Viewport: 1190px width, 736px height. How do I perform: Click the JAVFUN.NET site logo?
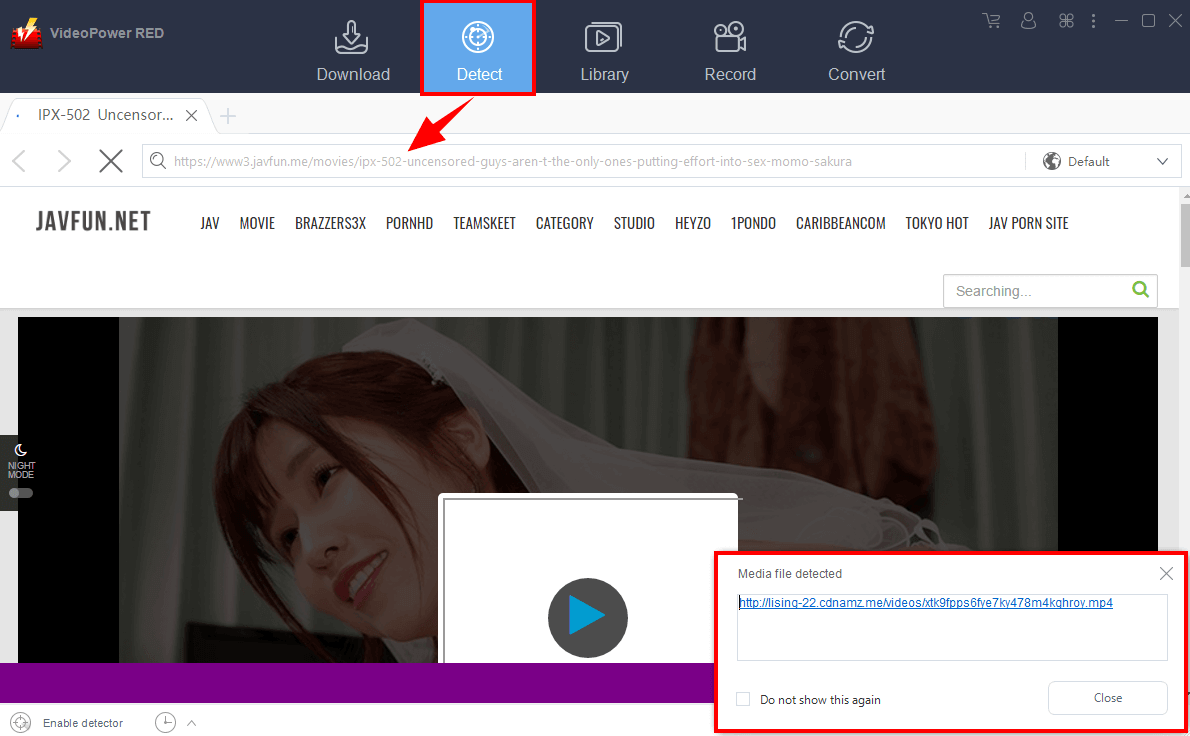click(x=93, y=222)
